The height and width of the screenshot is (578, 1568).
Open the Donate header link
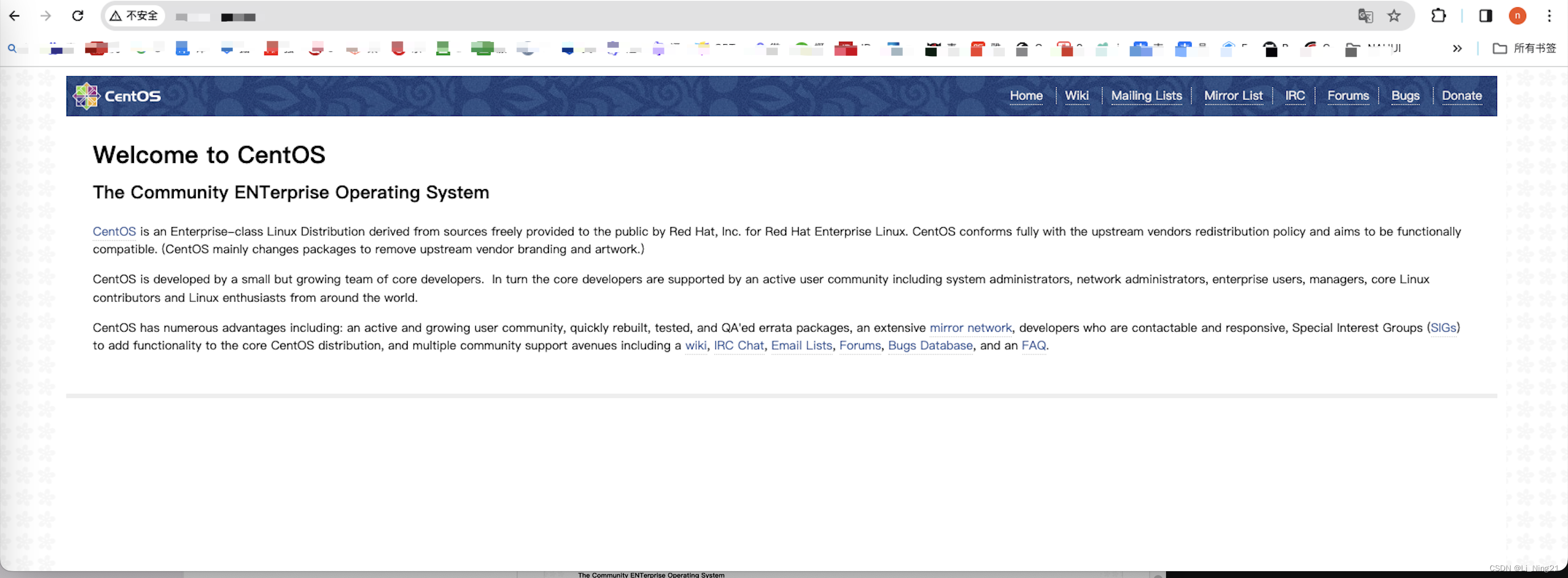[x=1461, y=95]
